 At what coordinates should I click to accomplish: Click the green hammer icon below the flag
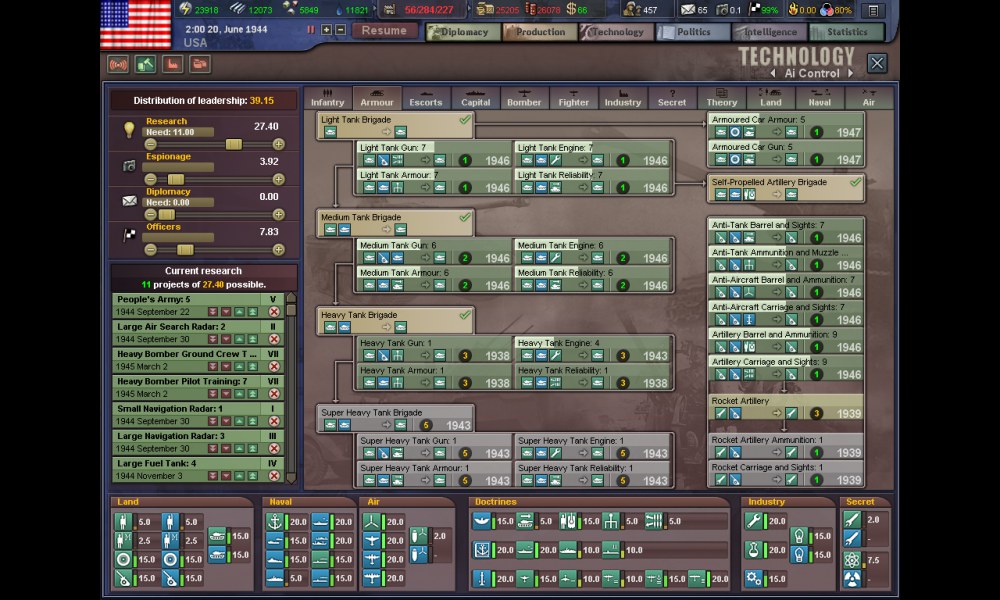[145, 64]
